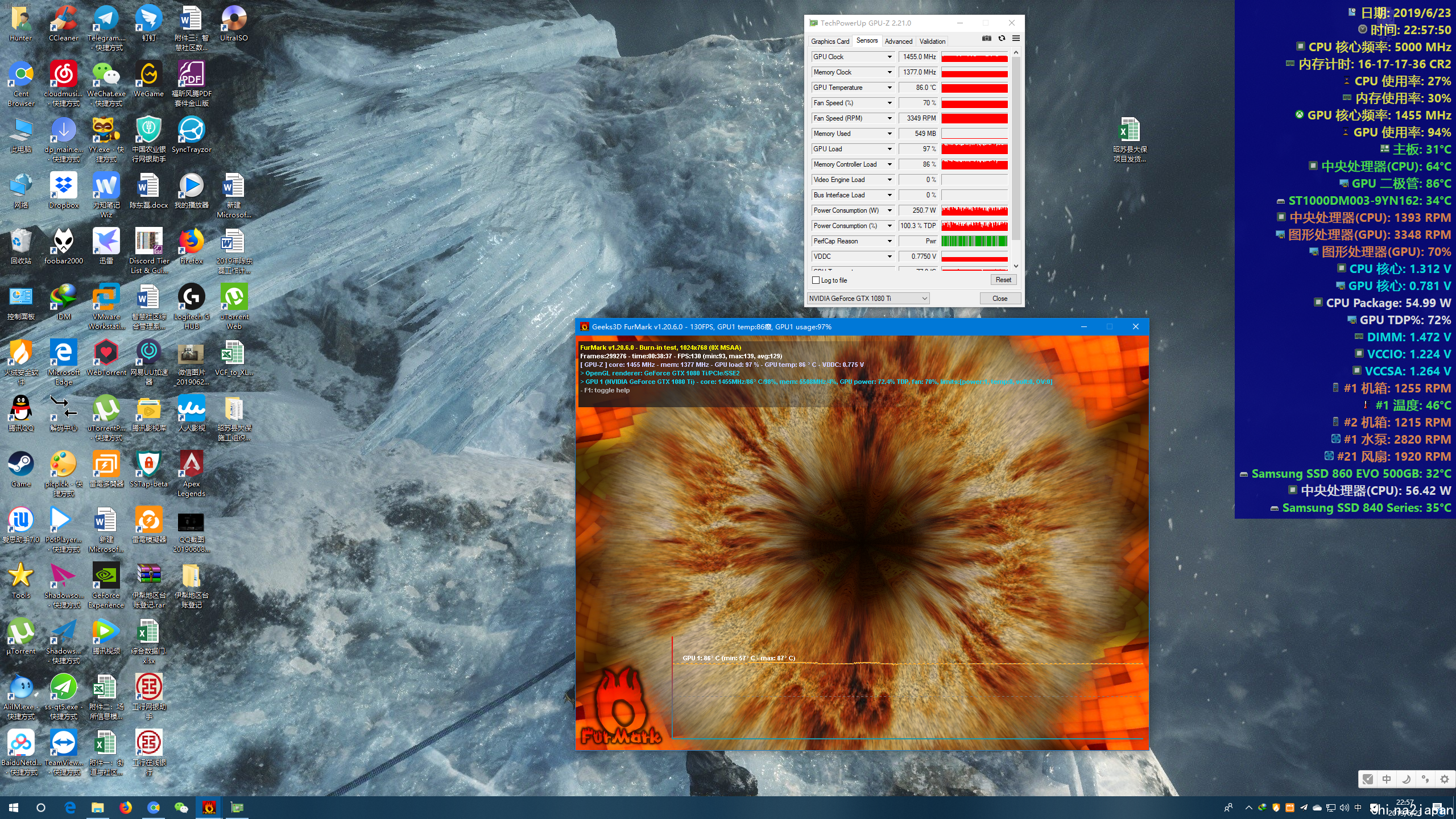Open the GeForce Experience desktop icon
This screenshot has height=819, width=1456.
tap(106, 585)
